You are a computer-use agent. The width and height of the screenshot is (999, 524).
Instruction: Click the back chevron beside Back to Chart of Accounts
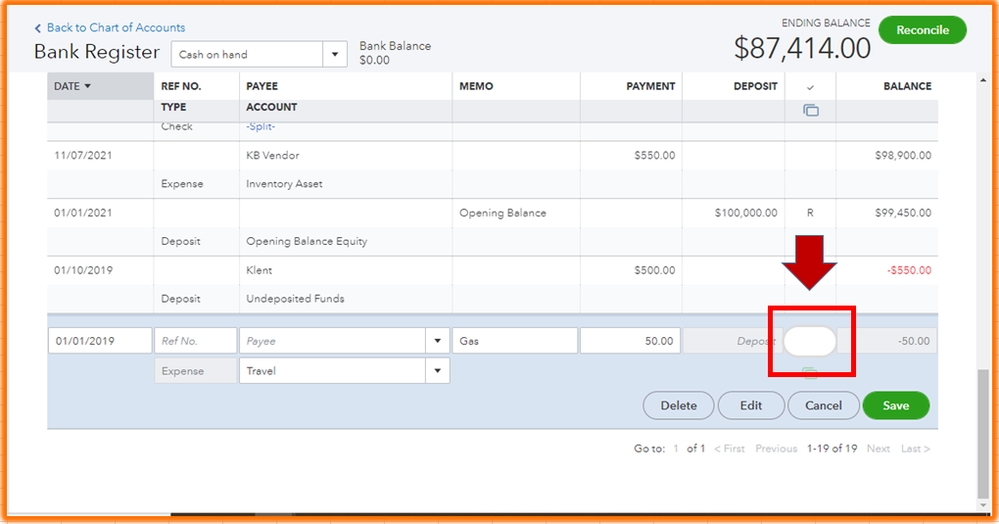tap(38, 28)
